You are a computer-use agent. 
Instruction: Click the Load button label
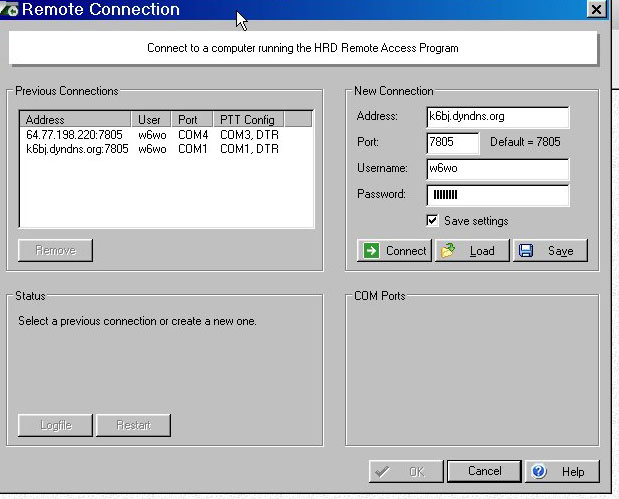pos(482,251)
